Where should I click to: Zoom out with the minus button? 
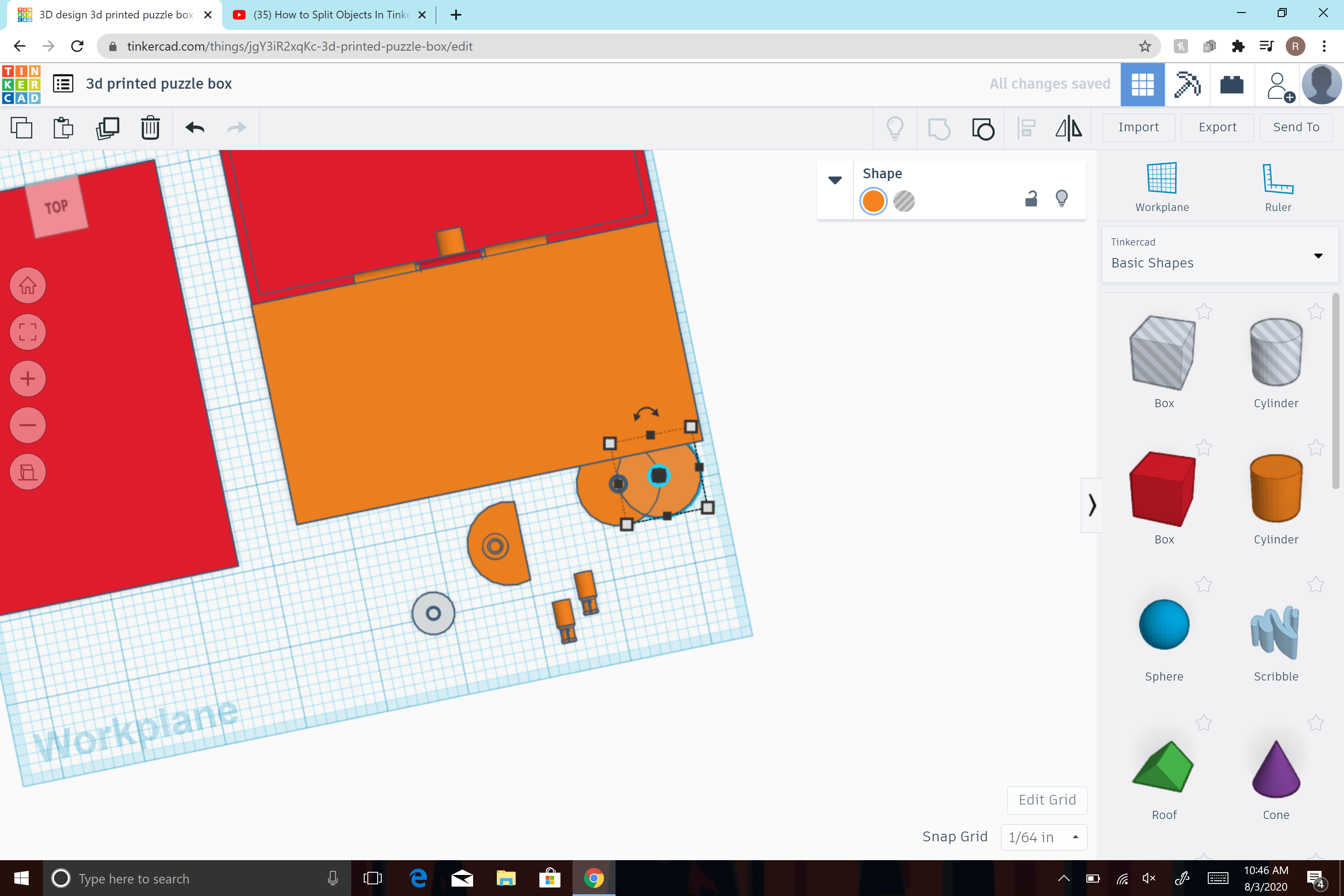(x=27, y=425)
